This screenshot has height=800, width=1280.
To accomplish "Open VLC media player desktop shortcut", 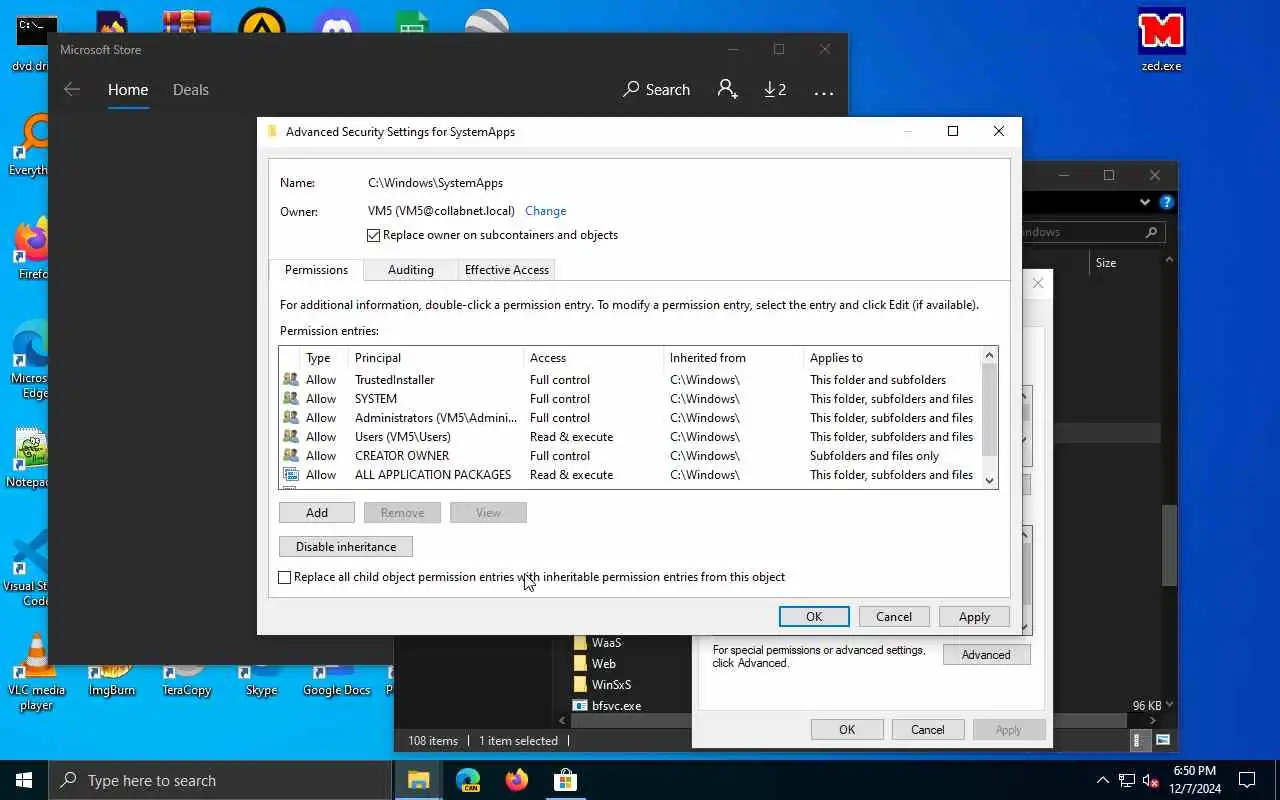I will (36, 671).
